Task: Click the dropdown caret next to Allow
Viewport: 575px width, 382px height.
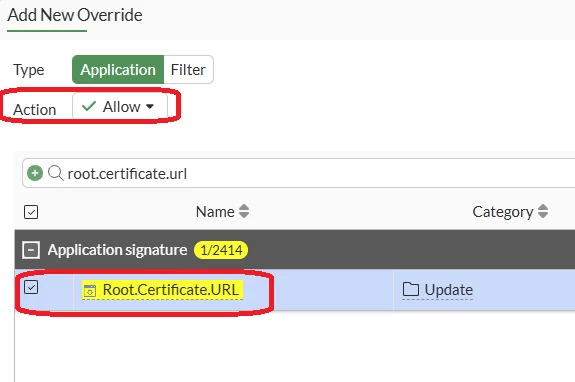Action: click(x=150, y=107)
